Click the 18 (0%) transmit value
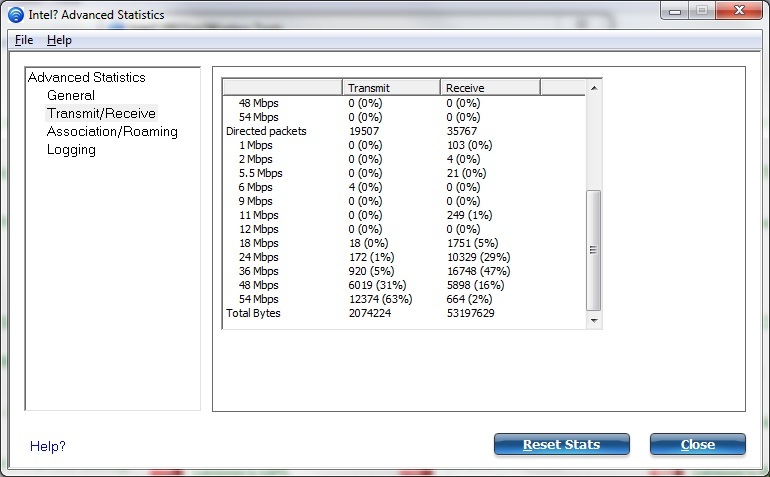This screenshot has height=477, width=770. point(368,243)
